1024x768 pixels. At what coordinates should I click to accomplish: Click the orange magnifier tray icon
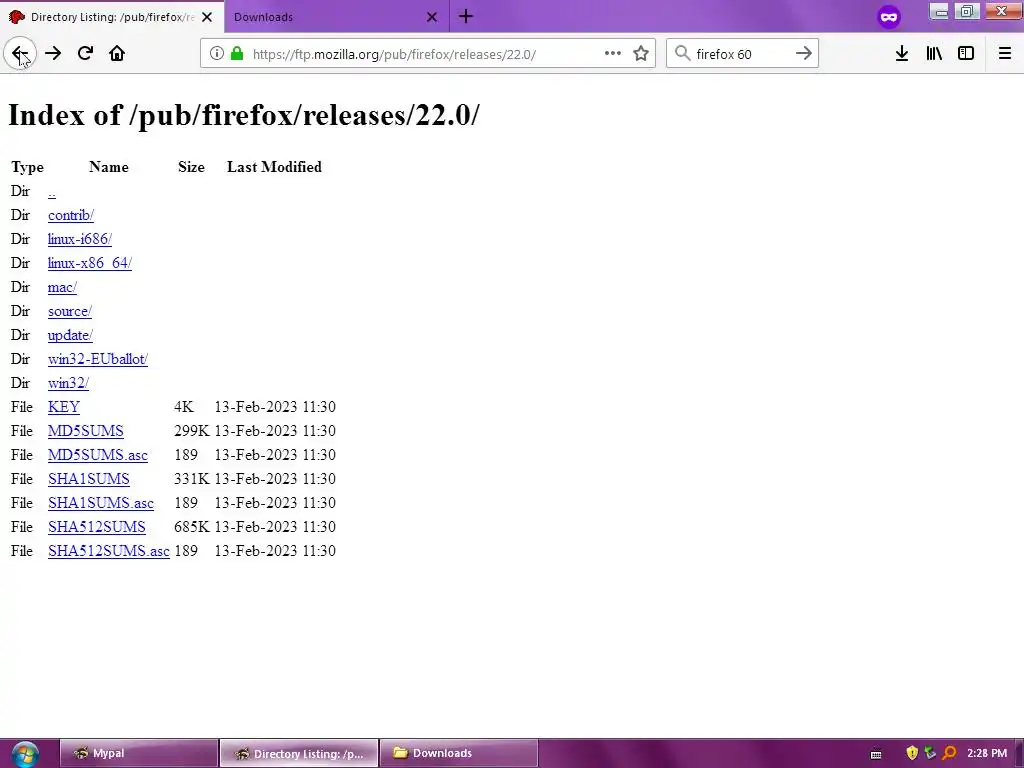coord(949,753)
